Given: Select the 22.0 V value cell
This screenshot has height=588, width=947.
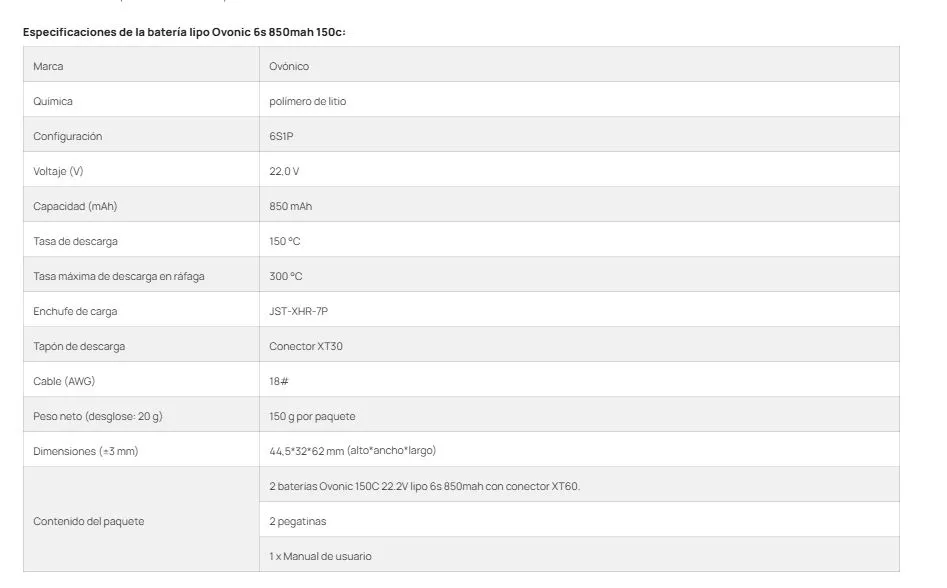Looking at the screenshot, I should pos(579,170).
